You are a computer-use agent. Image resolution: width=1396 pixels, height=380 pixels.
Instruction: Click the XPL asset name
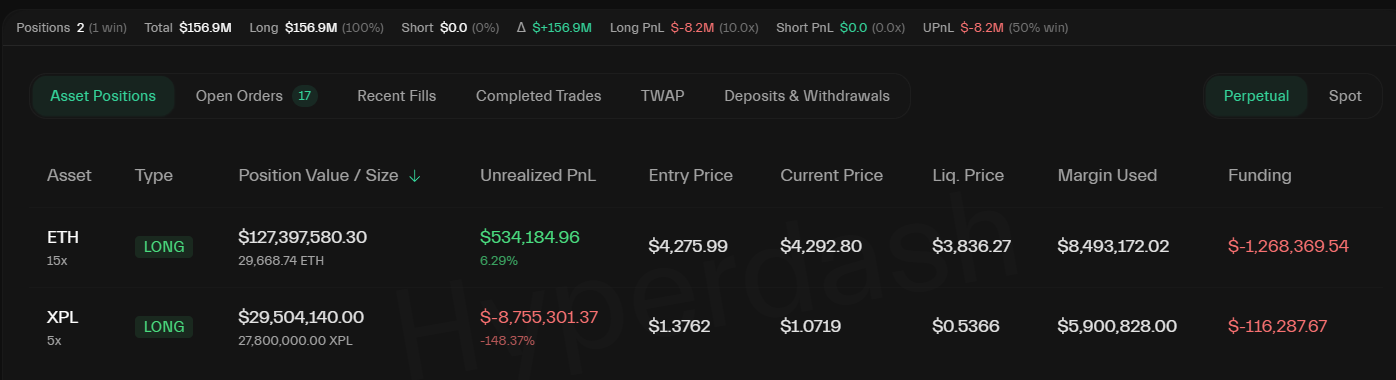62,317
